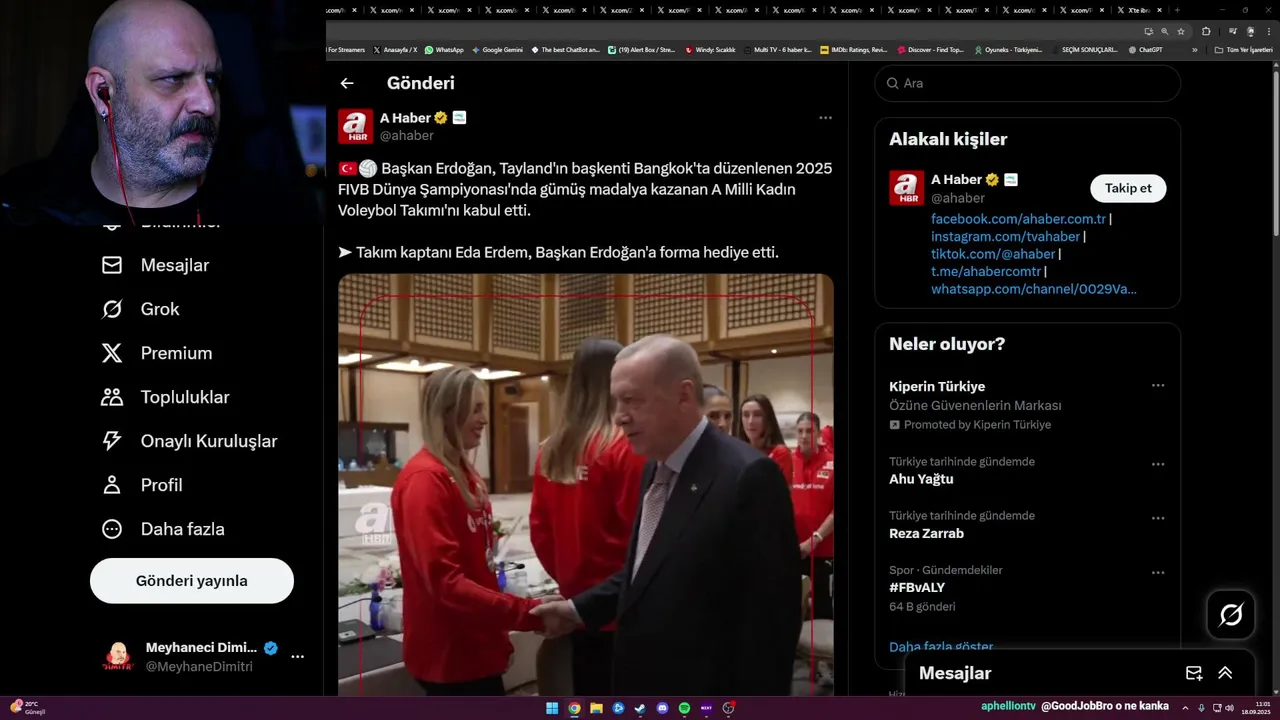Image resolution: width=1280 pixels, height=720 pixels.
Task: Open the post's more options menu
Action: 825,118
